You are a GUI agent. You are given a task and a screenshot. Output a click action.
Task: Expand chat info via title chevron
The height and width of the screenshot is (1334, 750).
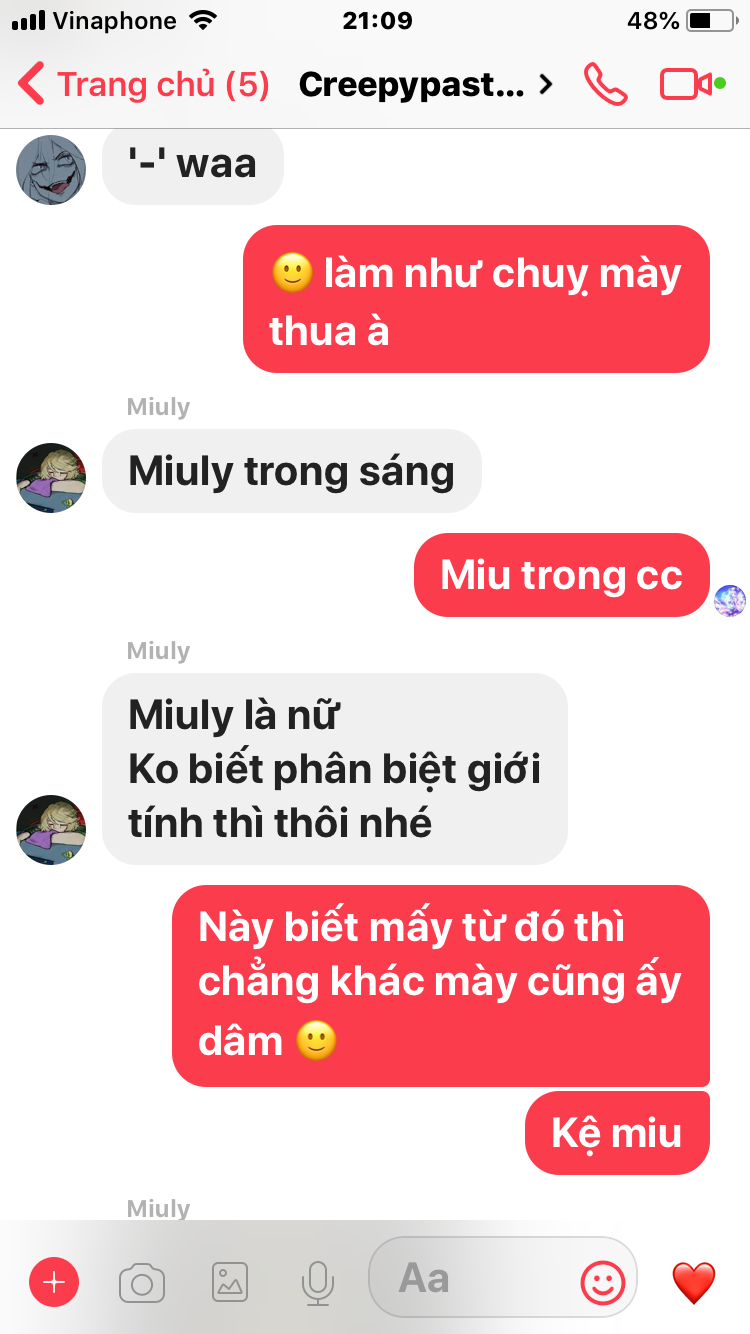(545, 85)
